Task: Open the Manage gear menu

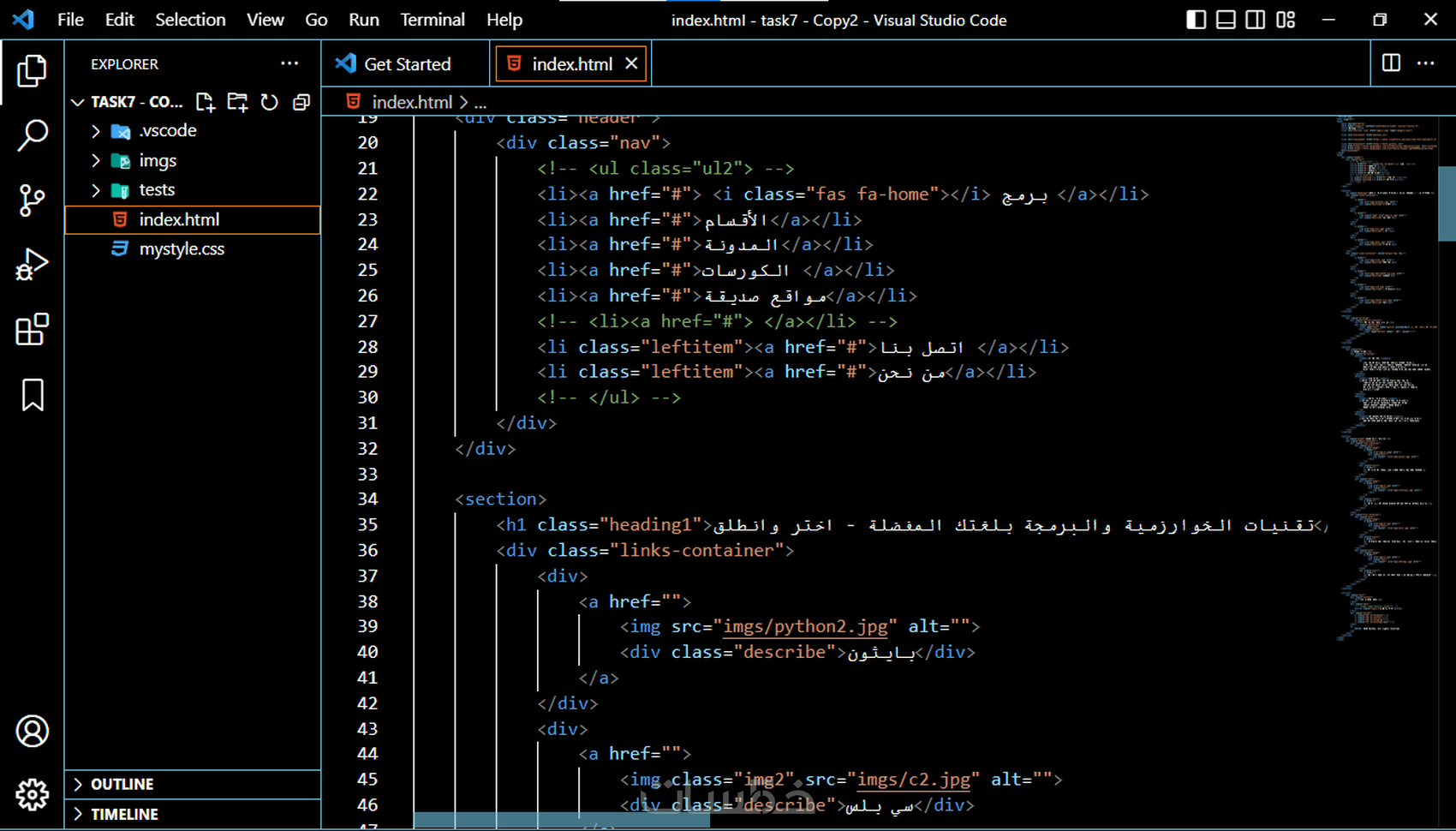Action: click(32, 795)
